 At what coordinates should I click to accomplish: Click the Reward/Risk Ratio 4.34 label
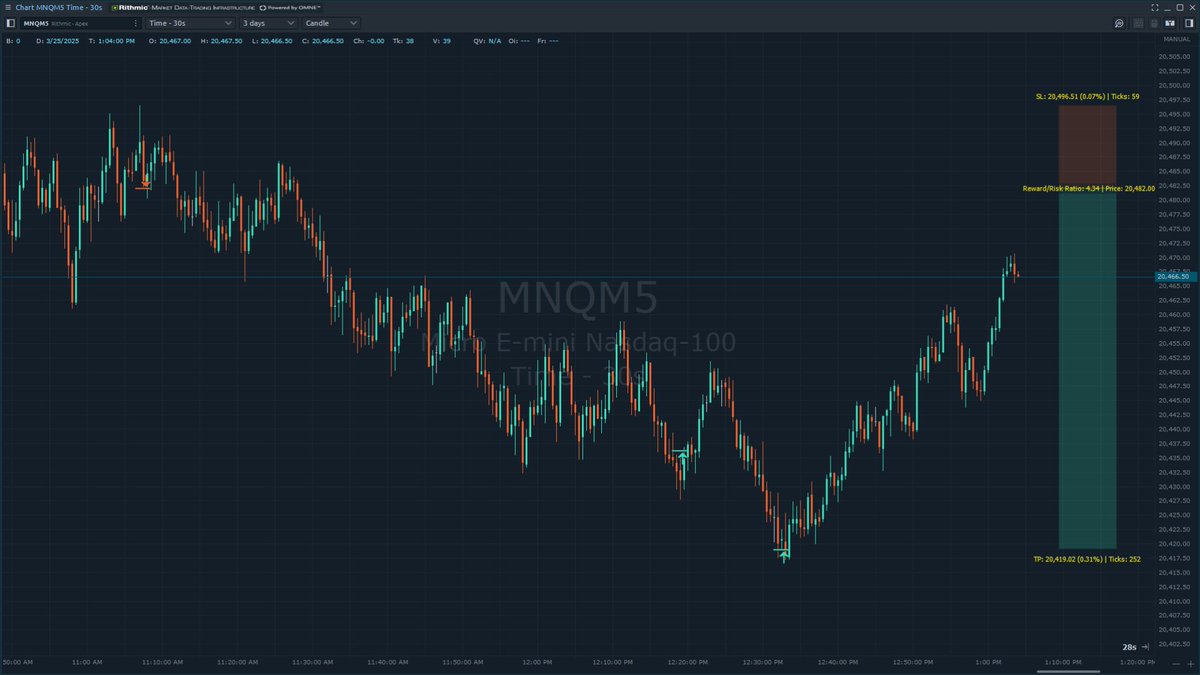(1088, 188)
